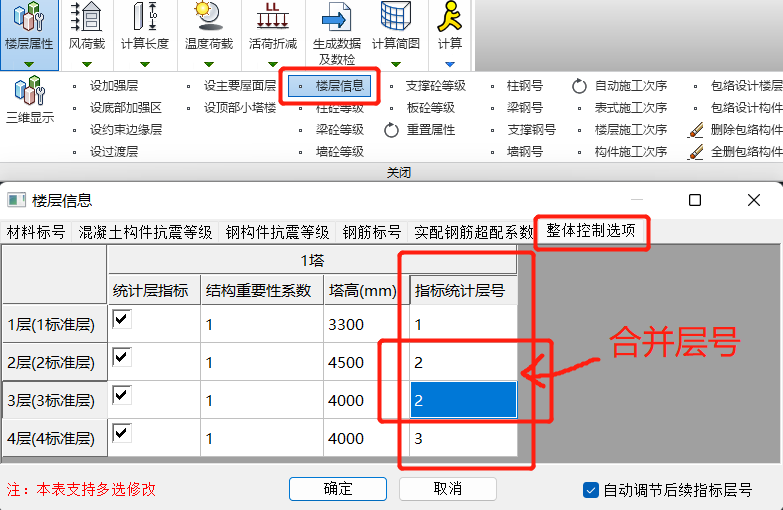Select the 表式施工次序 command
This screenshot has height=510, width=783.
631,108
